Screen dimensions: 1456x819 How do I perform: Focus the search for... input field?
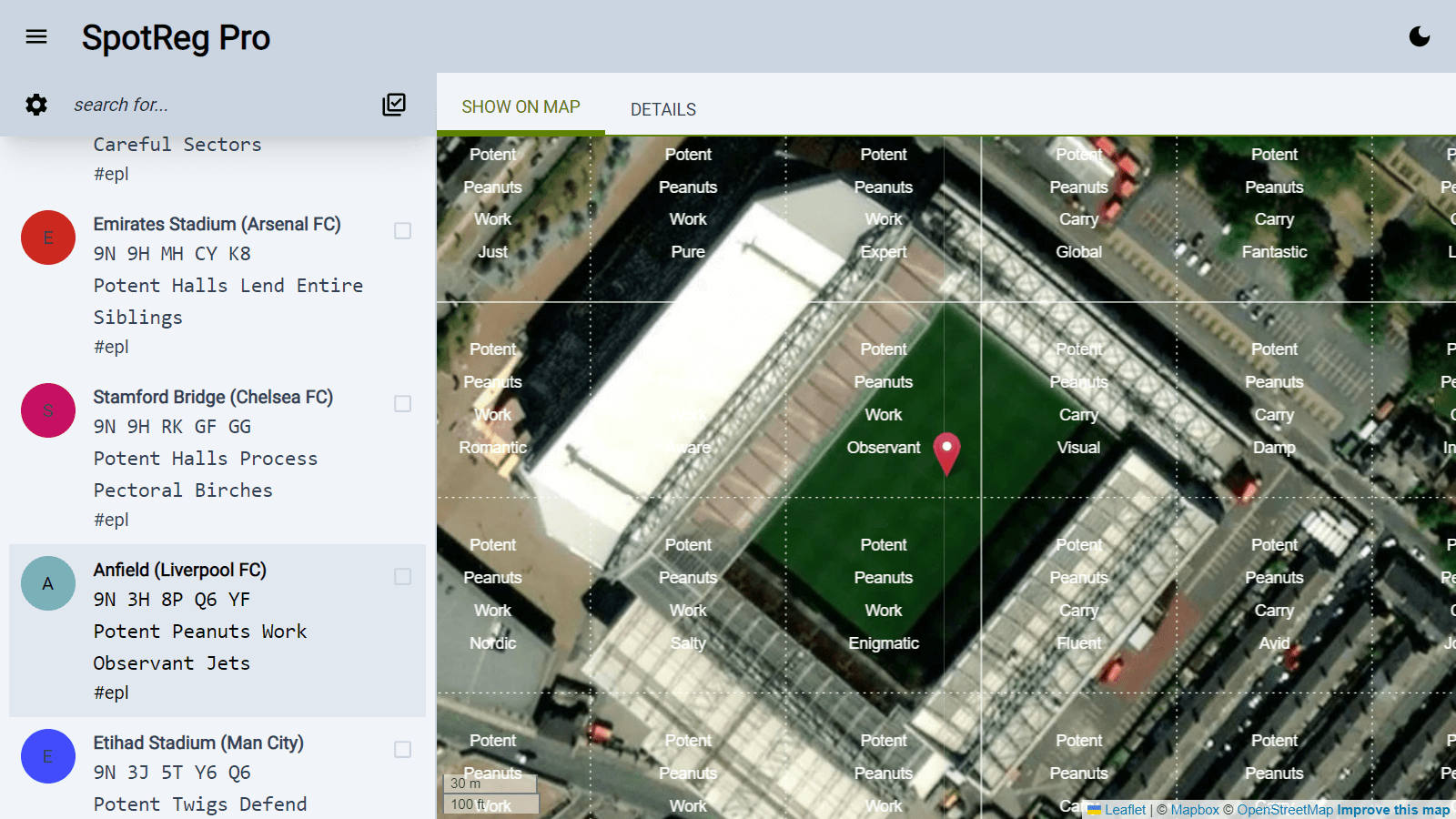tap(218, 105)
